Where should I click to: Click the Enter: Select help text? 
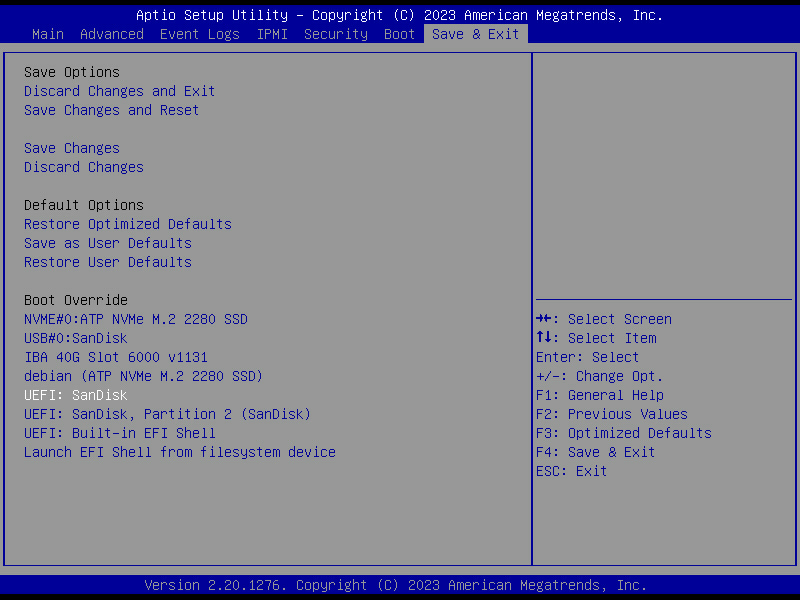pyautogui.click(x=587, y=357)
